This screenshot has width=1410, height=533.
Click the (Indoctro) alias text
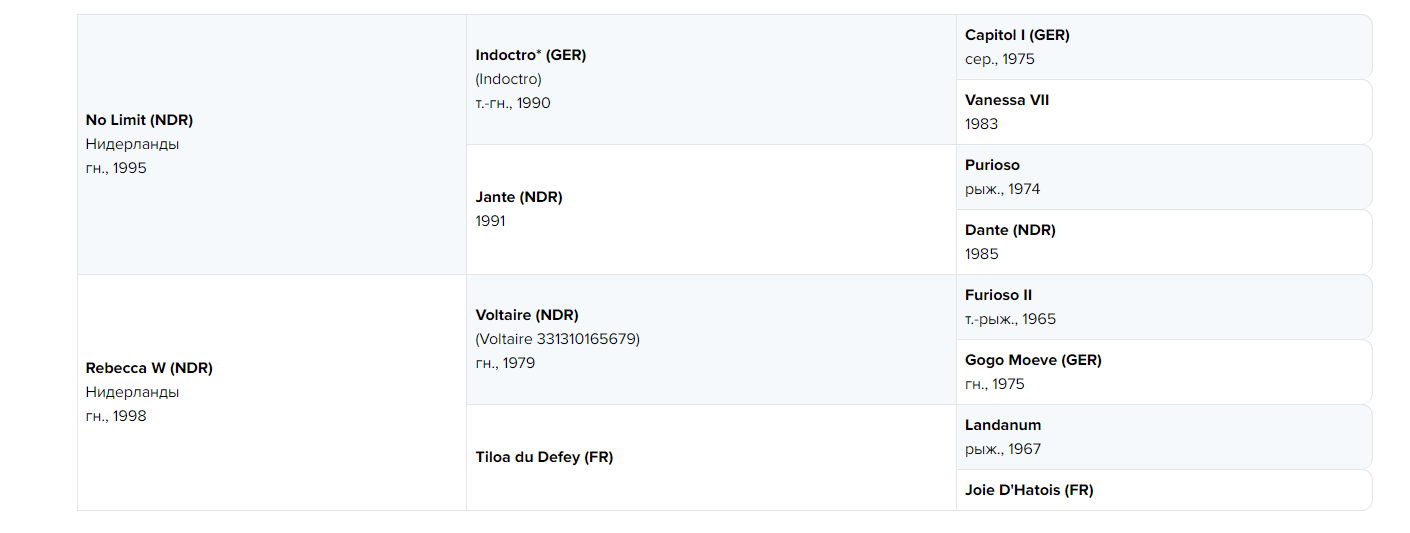coord(509,79)
